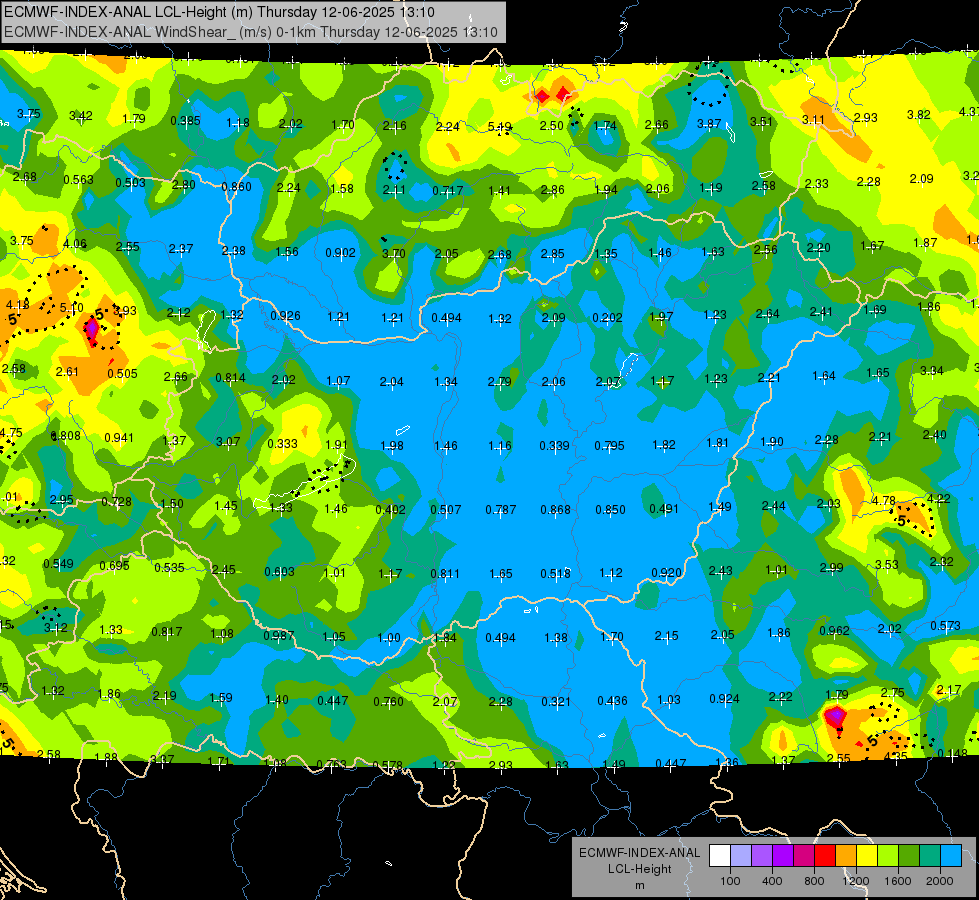
Task: Click the wind shear value 0.941
Action: [x=119, y=437]
